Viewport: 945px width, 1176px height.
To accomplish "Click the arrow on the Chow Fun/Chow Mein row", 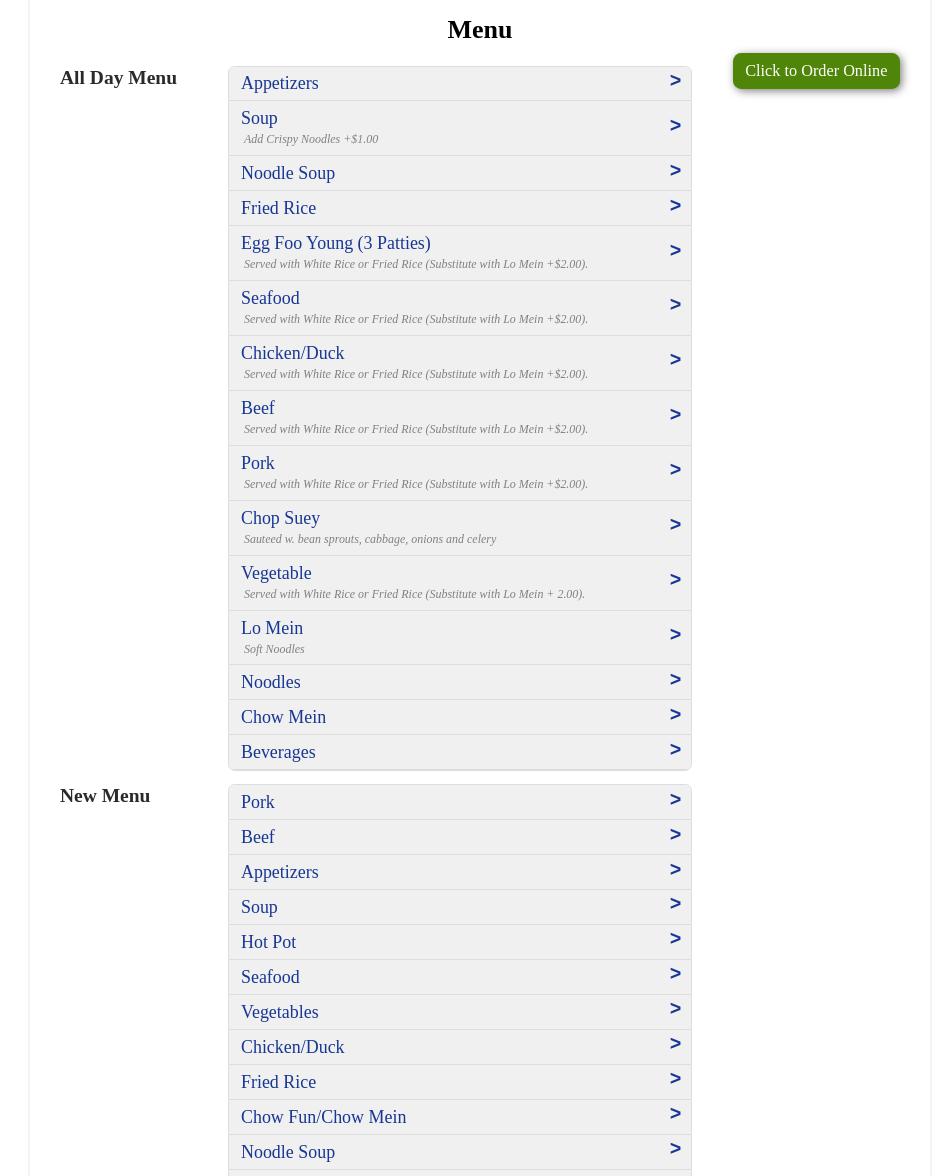I will tap(675, 1114).
